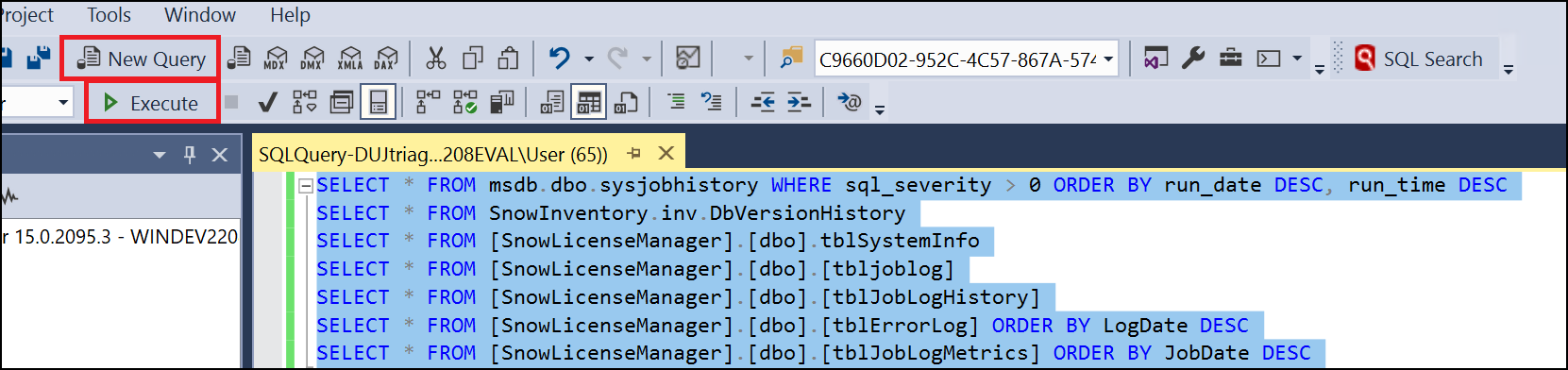Expand the Redo history dropdown arrow
This screenshot has width=1568, height=370.
point(647,59)
